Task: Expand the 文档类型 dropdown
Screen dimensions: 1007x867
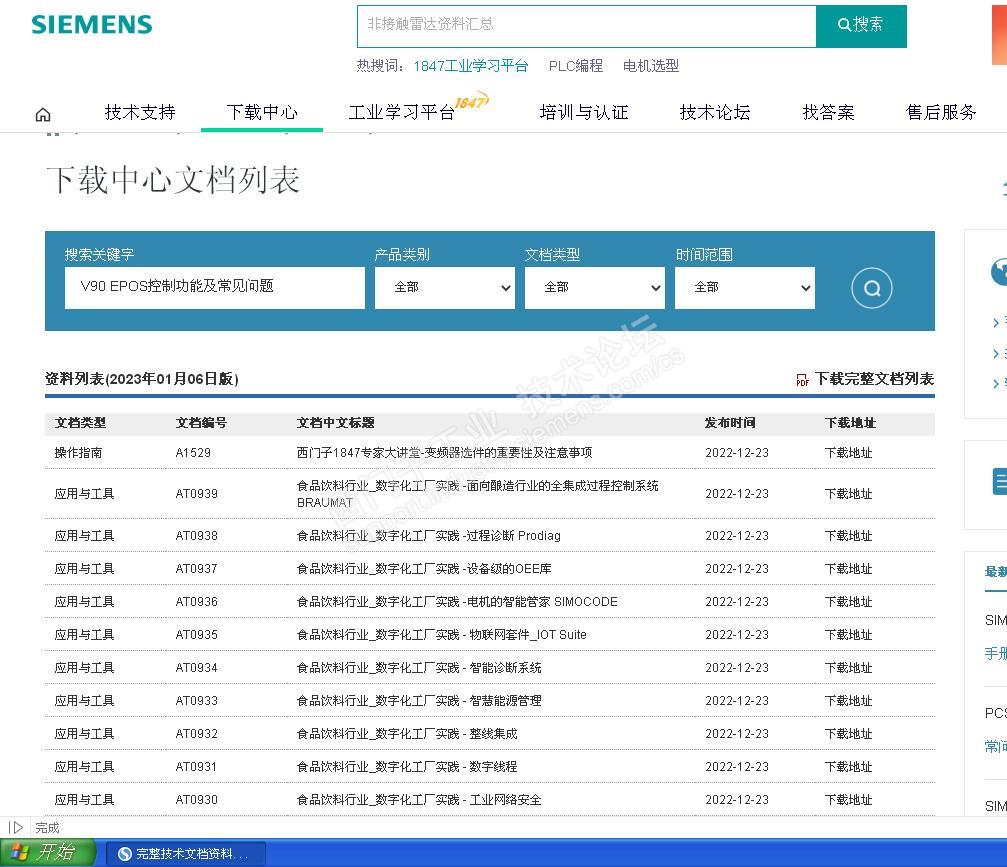Action: tap(595, 288)
